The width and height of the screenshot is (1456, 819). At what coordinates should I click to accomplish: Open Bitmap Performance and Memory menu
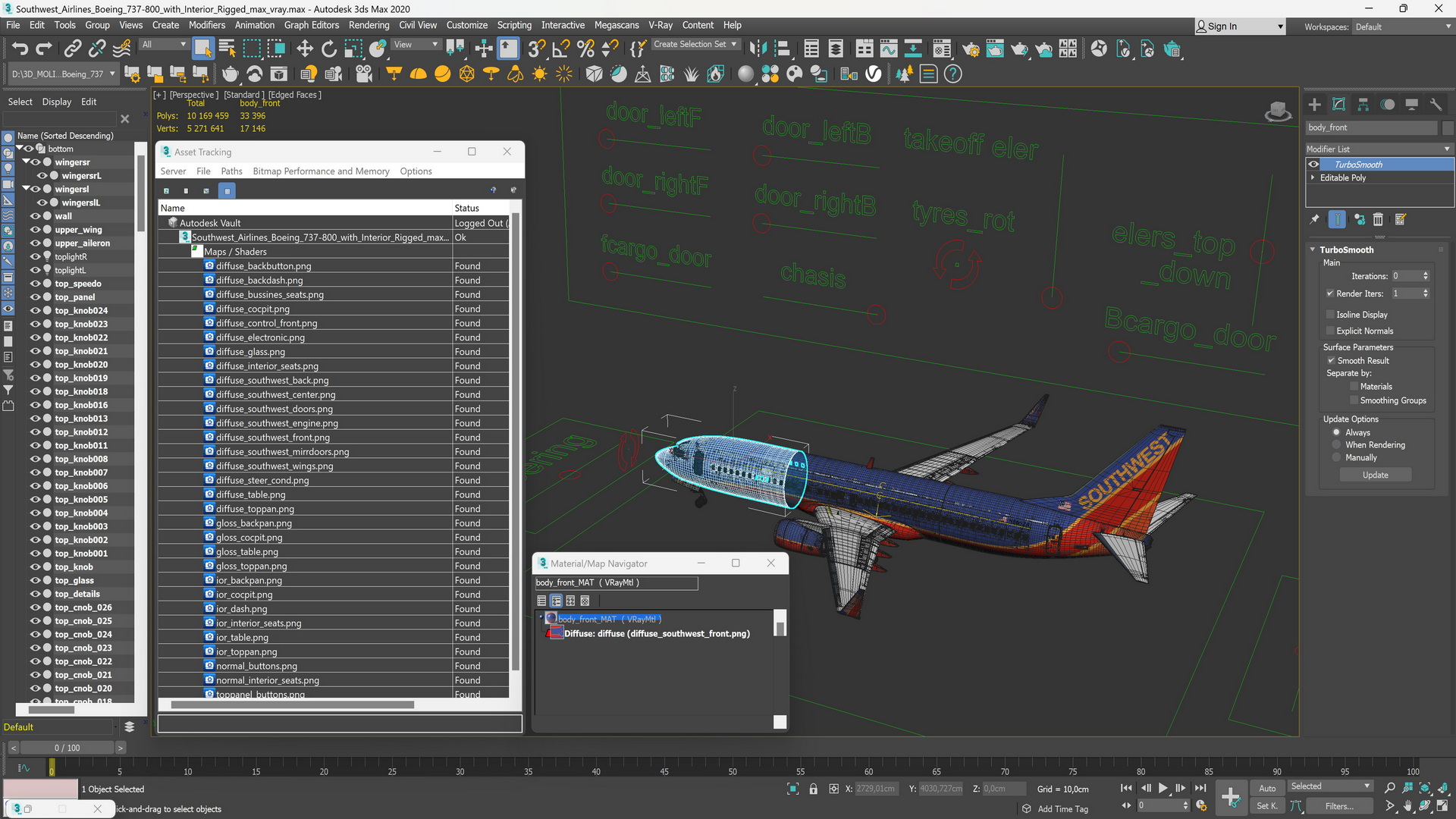pyautogui.click(x=321, y=171)
